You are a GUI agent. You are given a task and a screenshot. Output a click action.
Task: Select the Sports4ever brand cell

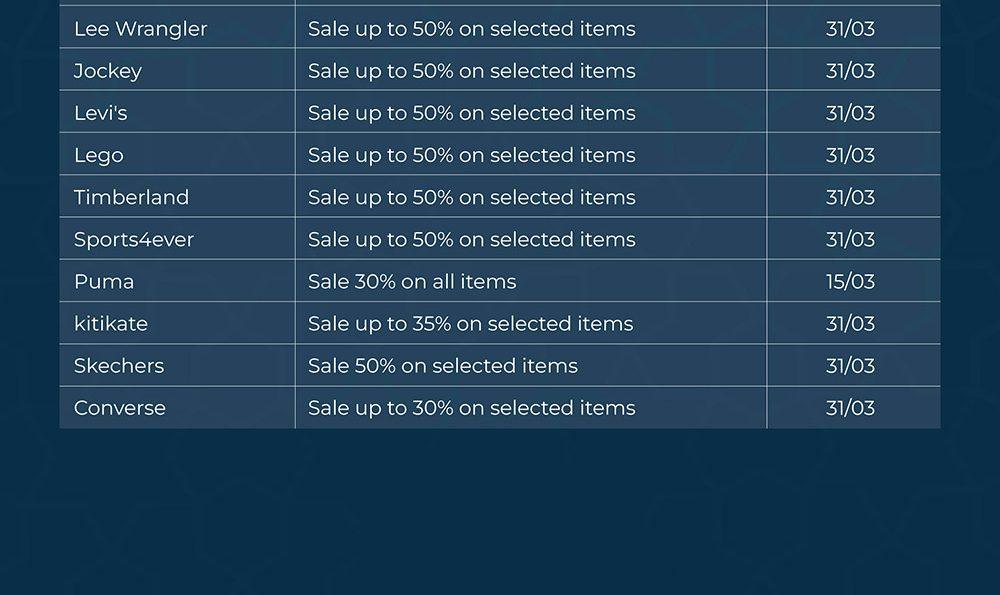coord(134,239)
